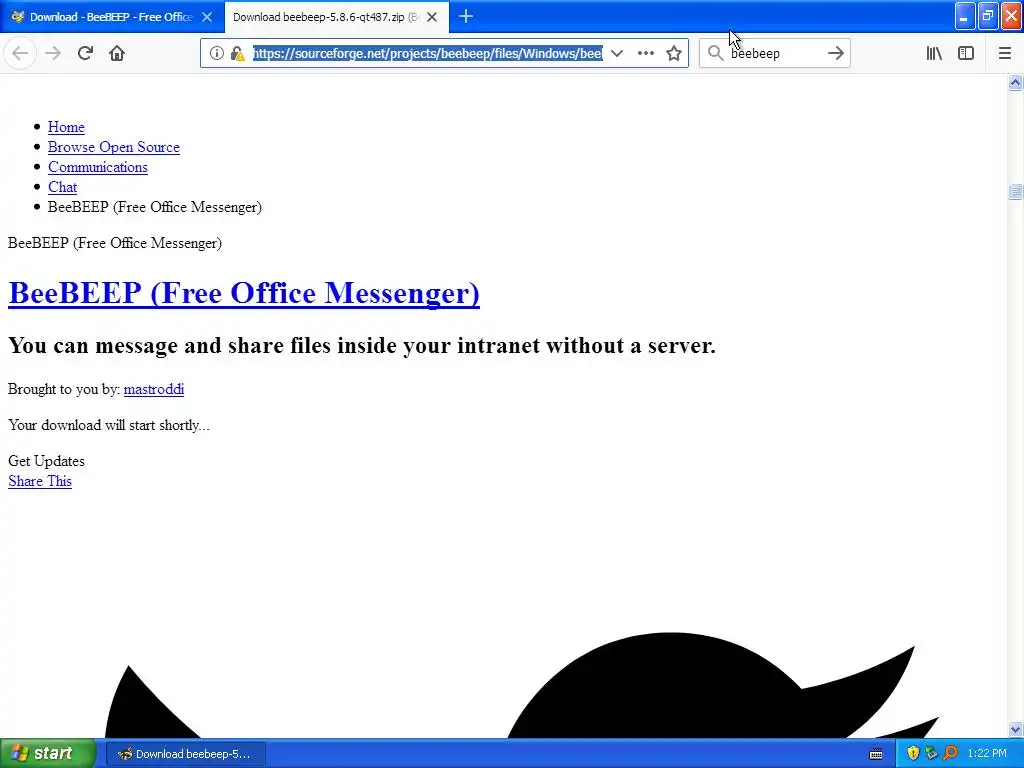Click the keyboard icon in the taskbar

click(876, 754)
